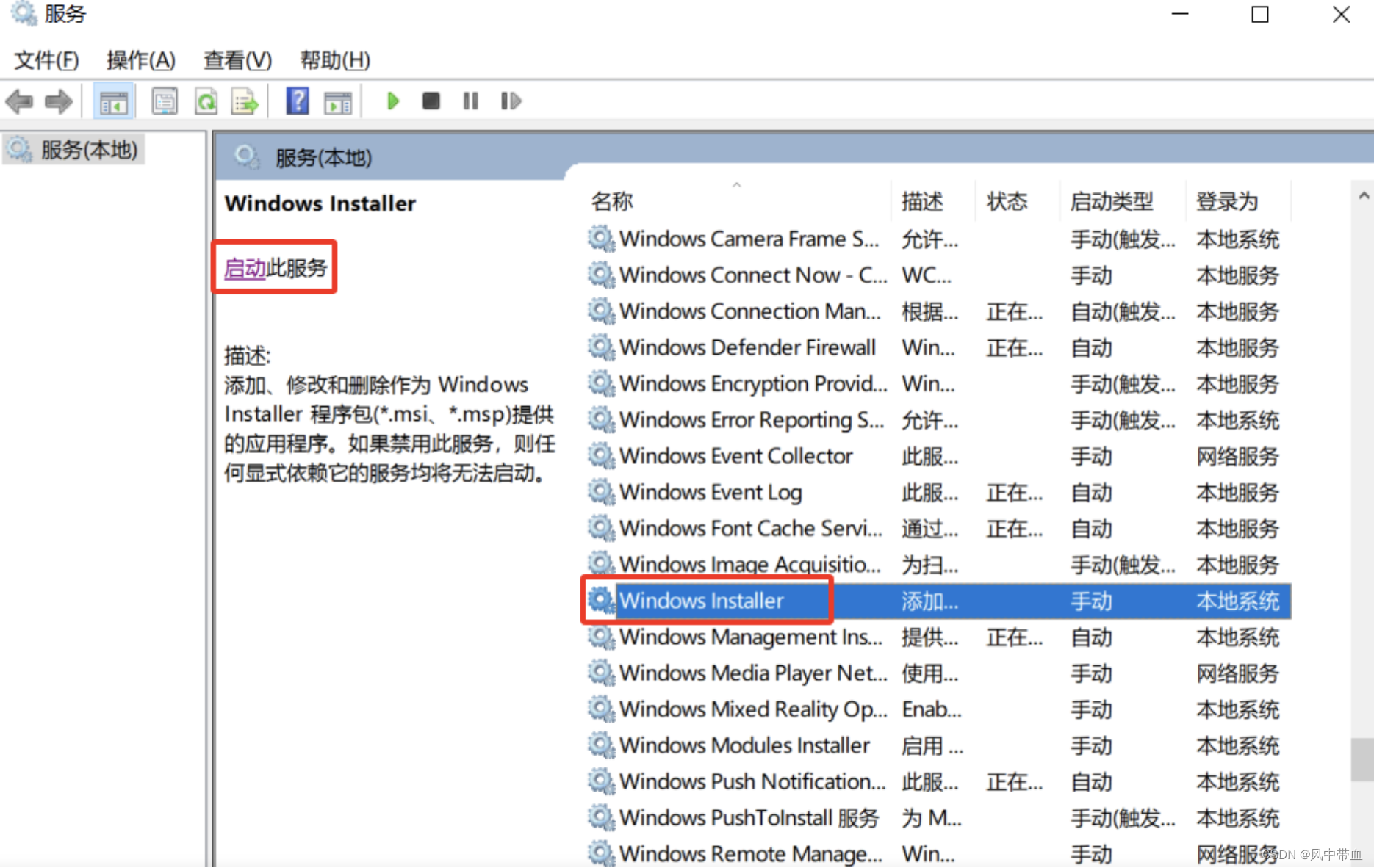Click gear icon of Windows Modules Installer row
The height and width of the screenshot is (868, 1374).
(x=601, y=745)
